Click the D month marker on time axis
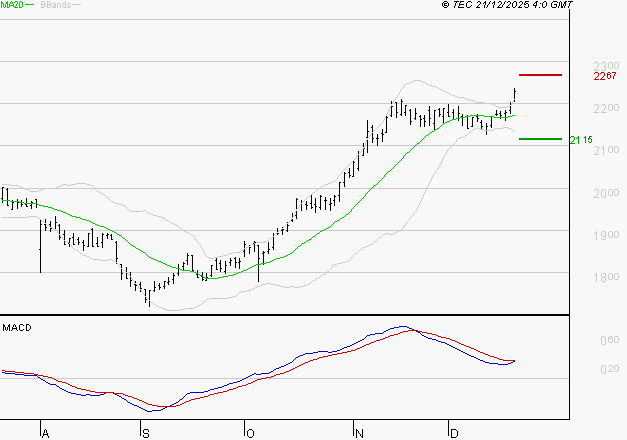Viewport: 627px width, 440px height. (x=454, y=434)
